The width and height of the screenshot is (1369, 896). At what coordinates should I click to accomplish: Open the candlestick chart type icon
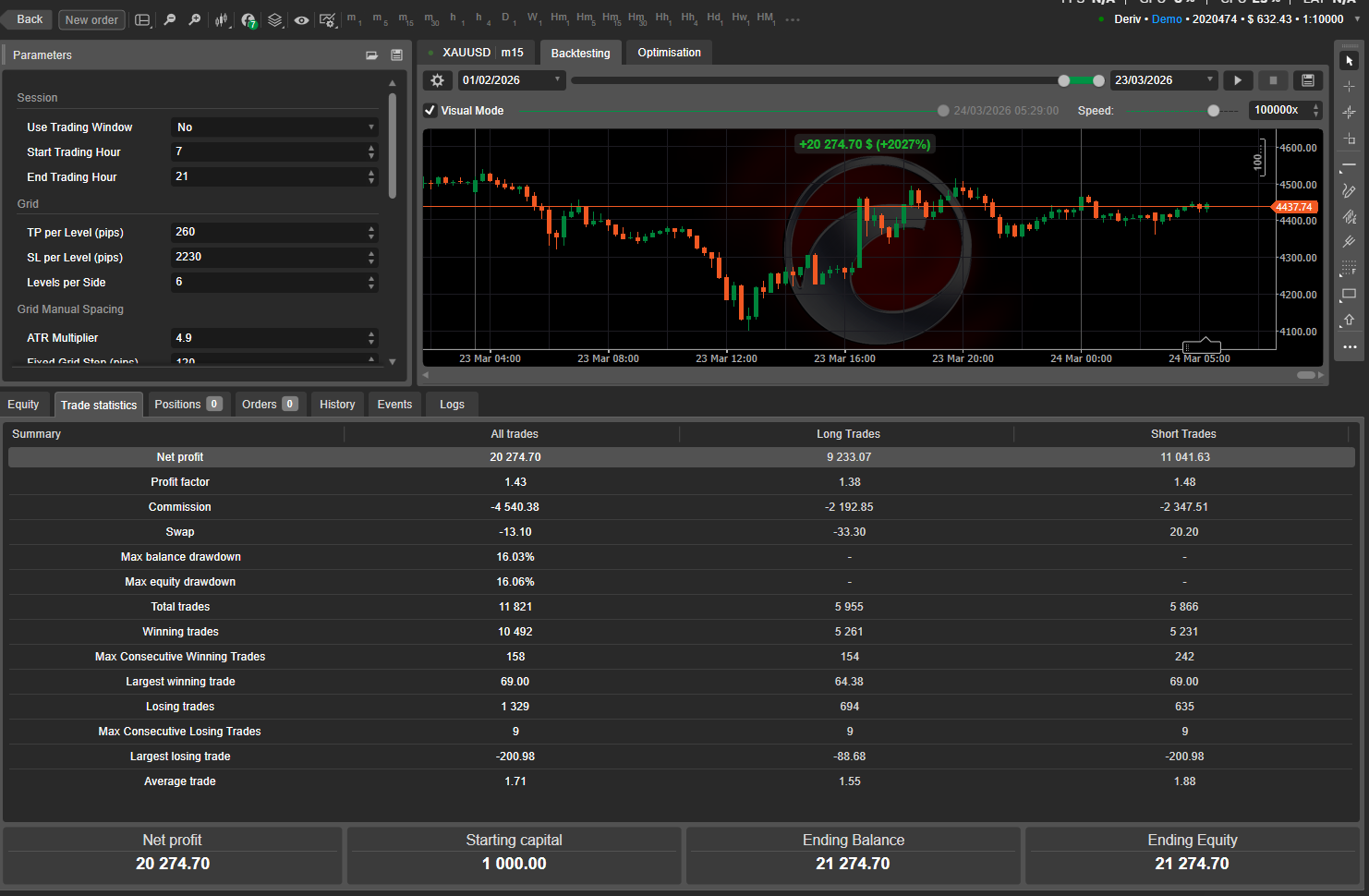pyautogui.click(x=222, y=19)
